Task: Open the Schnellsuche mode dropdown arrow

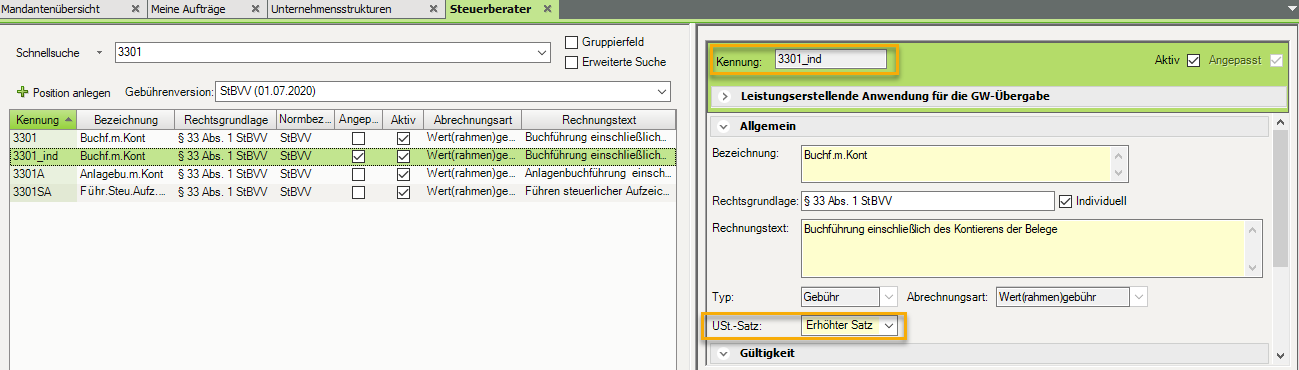Action: [99, 52]
